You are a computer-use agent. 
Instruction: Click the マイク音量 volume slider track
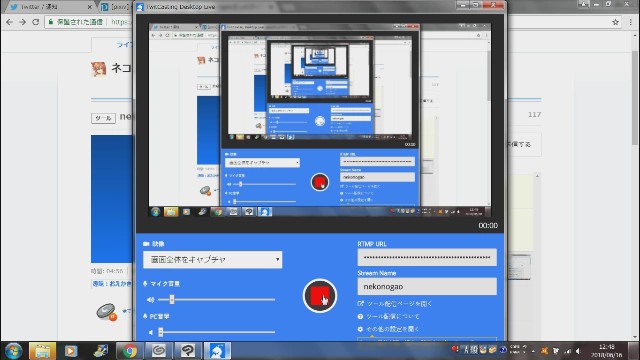click(216, 300)
